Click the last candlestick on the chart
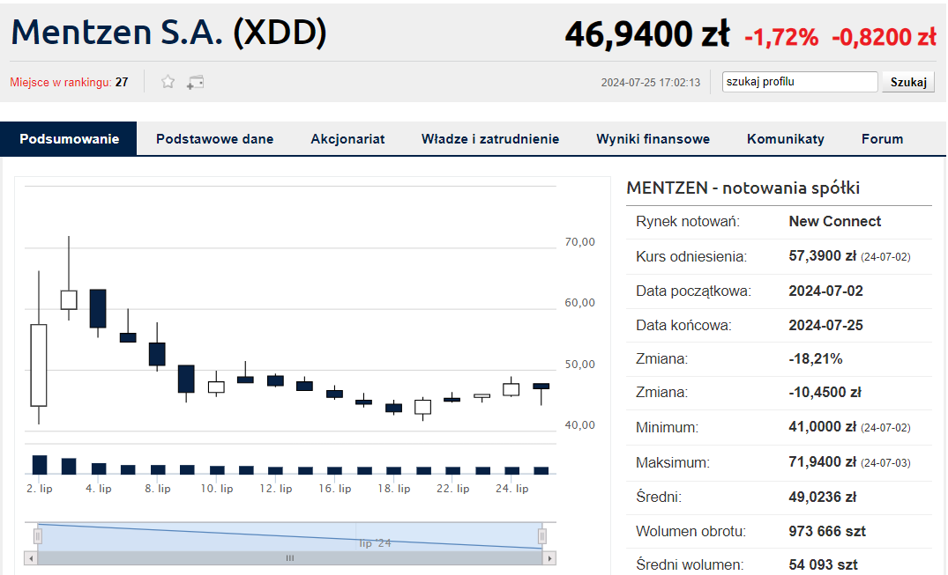This screenshot has height=575, width=948. tap(541, 386)
